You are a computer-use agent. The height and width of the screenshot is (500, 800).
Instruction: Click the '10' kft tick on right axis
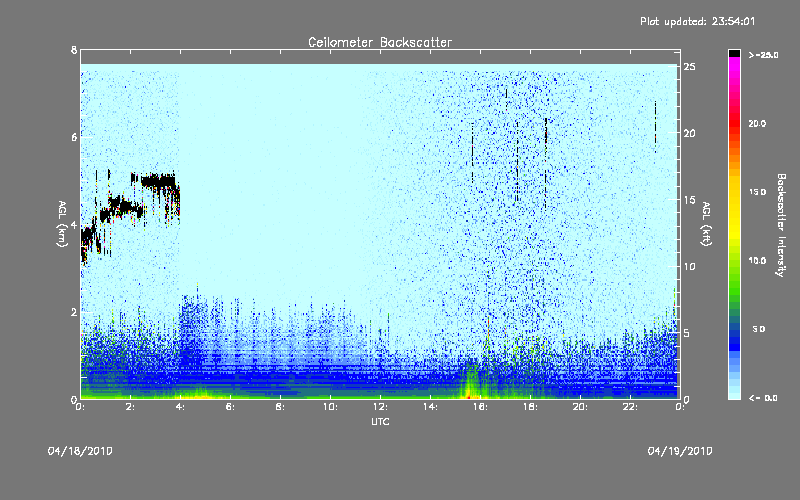click(x=689, y=266)
